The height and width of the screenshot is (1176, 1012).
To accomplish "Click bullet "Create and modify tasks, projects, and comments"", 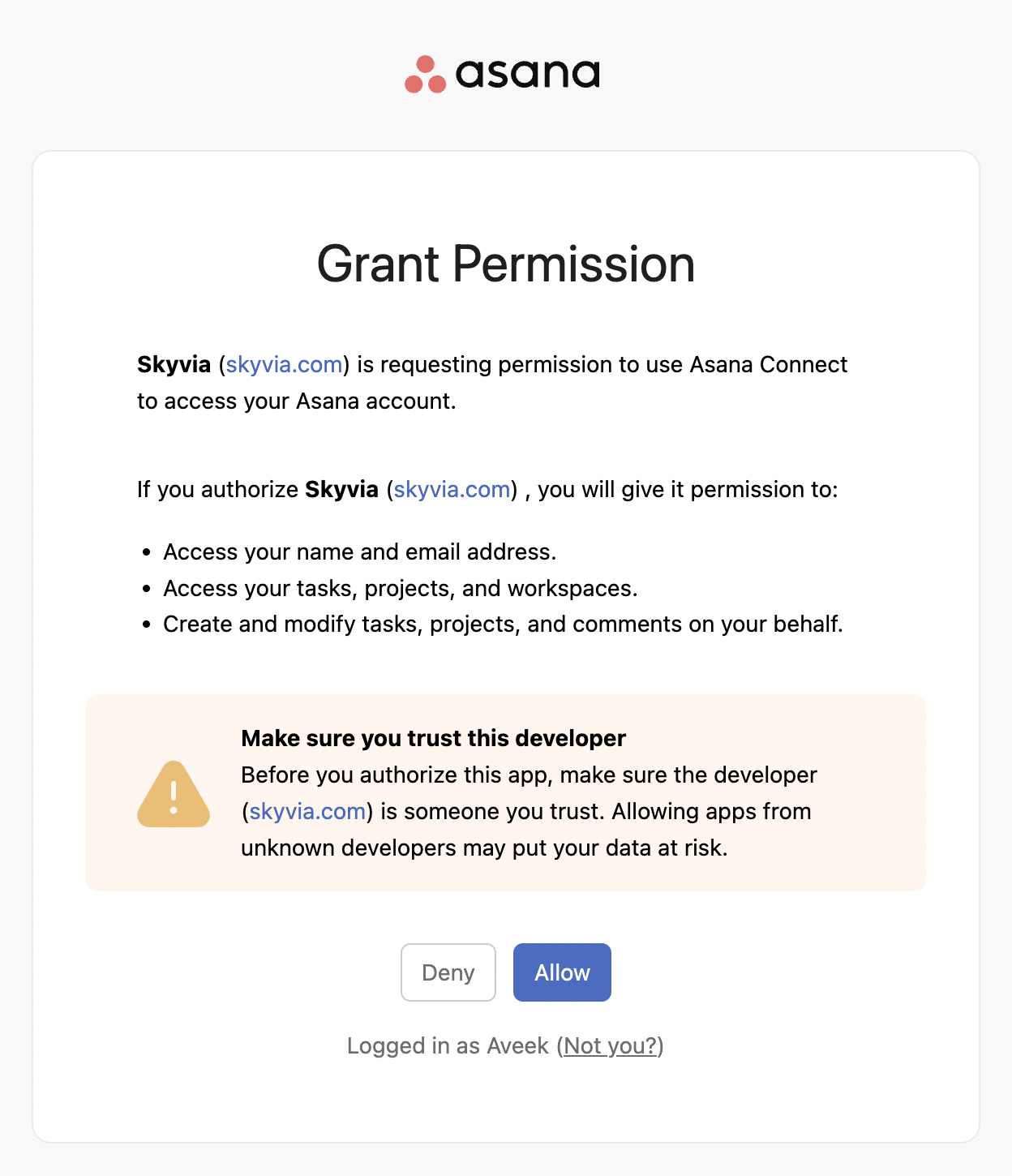I will pyautogui.click(x=503, y=624).
